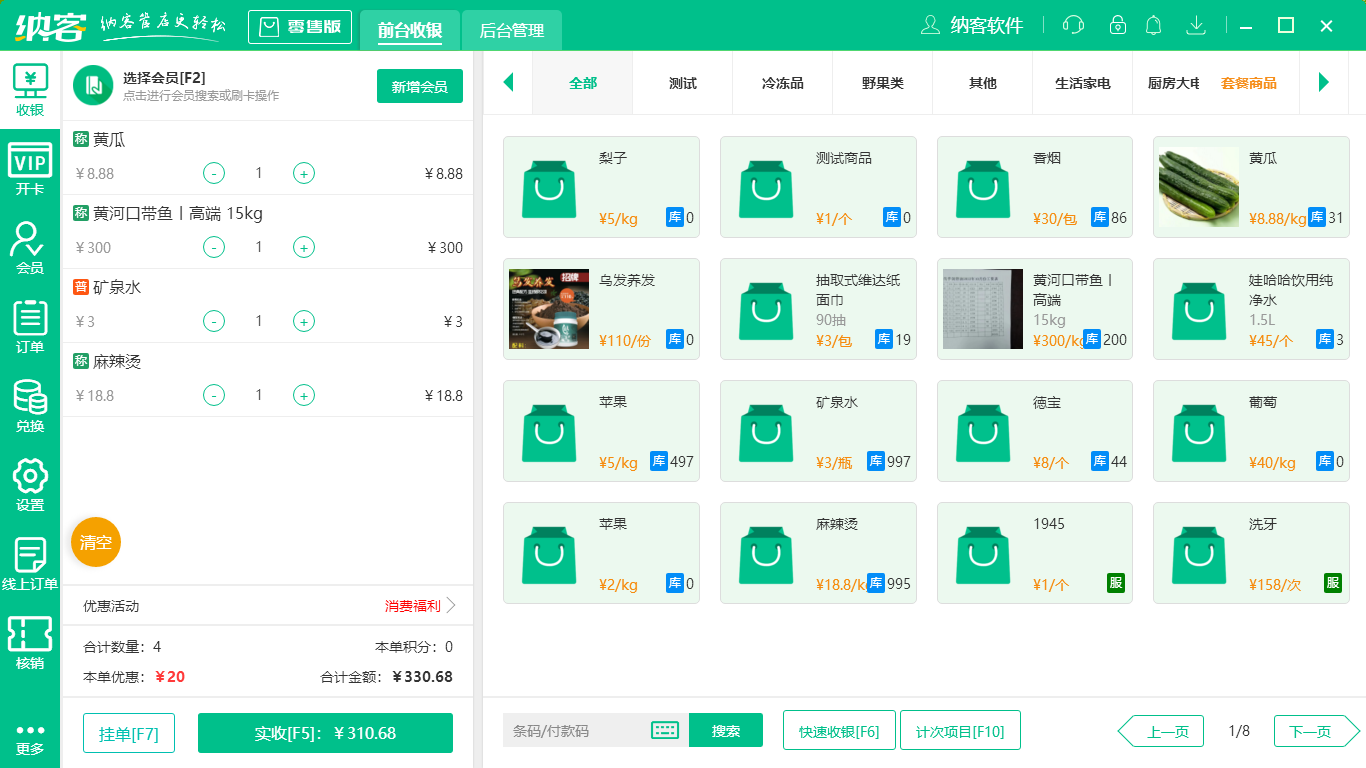This screenshot has width=1366, height=768.
Task: Open the notification bell icon
Action: point(1154,25)
